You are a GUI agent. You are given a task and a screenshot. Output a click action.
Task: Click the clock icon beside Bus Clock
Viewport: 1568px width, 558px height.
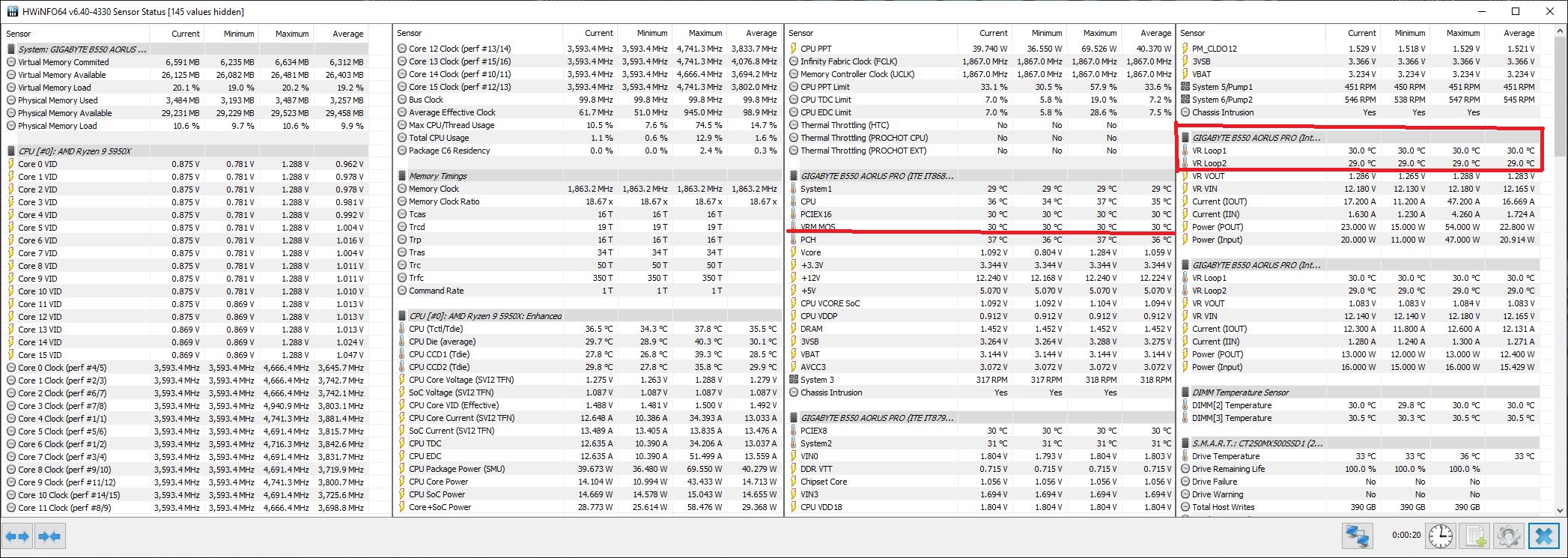(x=402, y=100)
